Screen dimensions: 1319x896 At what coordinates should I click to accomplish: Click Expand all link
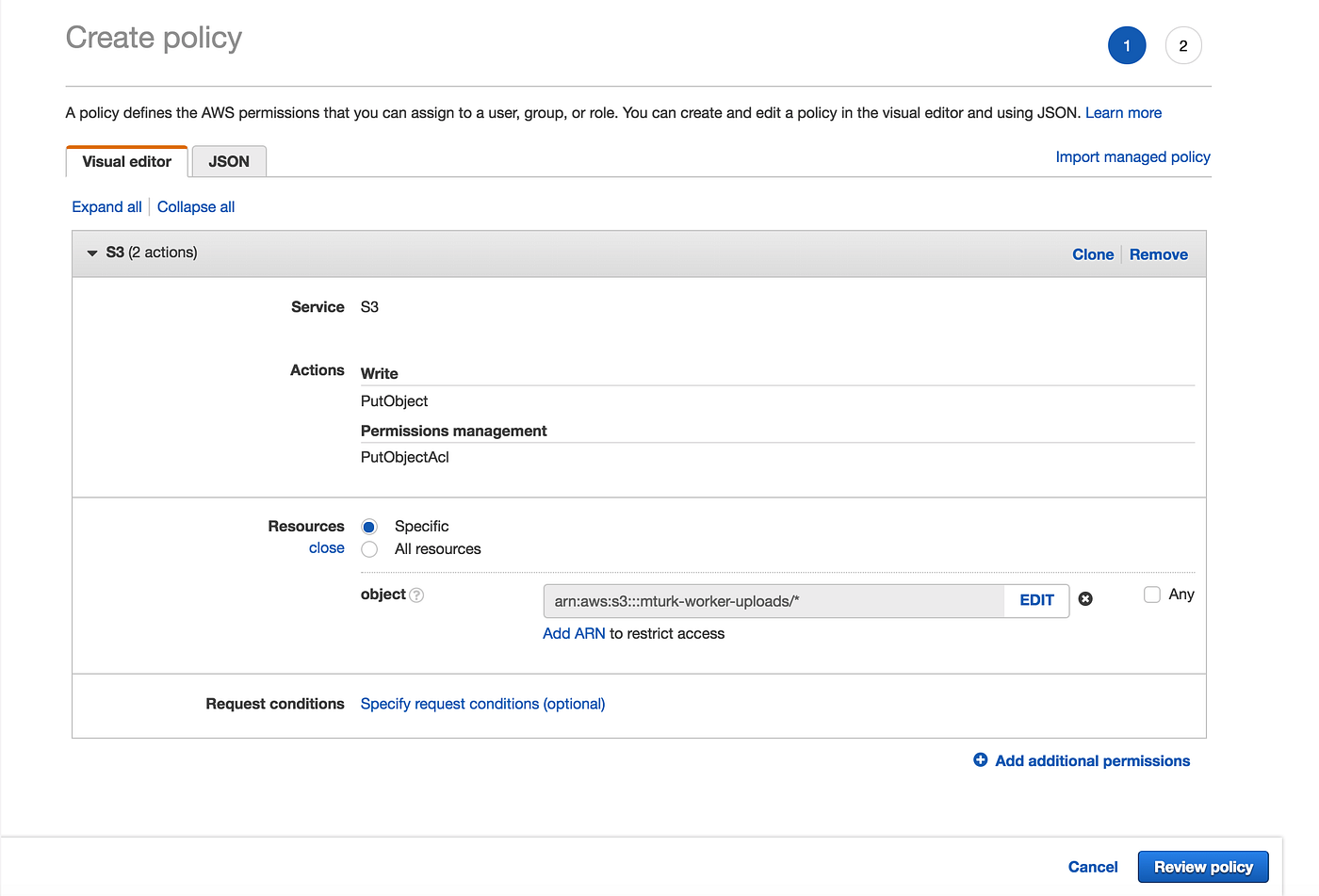[x=106, y=207]
